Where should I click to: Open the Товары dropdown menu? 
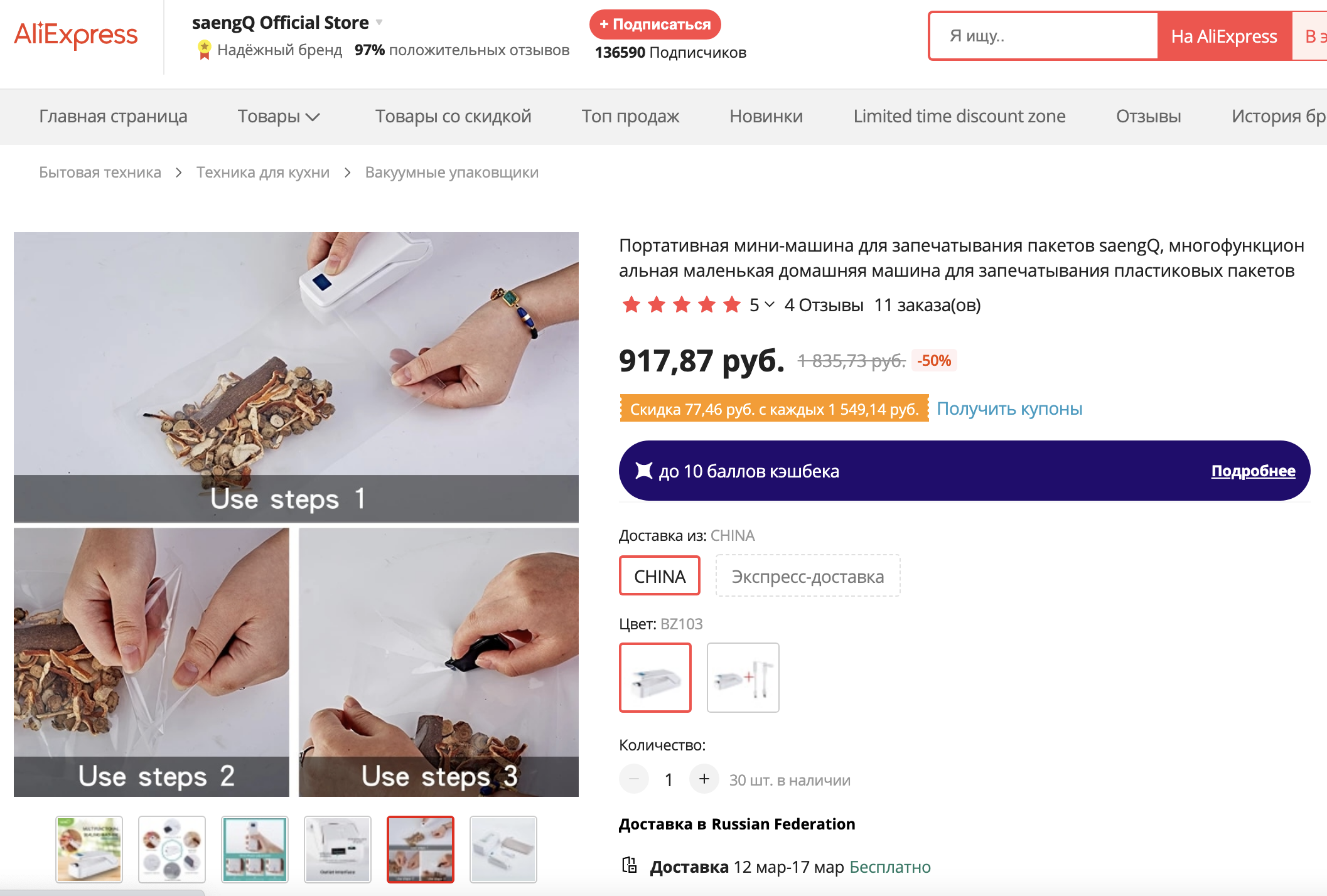(279, 117)
